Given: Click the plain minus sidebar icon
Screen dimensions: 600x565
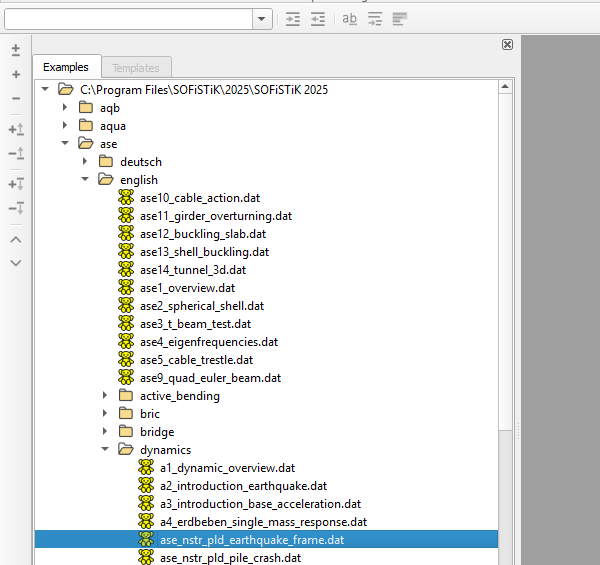Looking at the screenshot, I should tap(16, 98).
